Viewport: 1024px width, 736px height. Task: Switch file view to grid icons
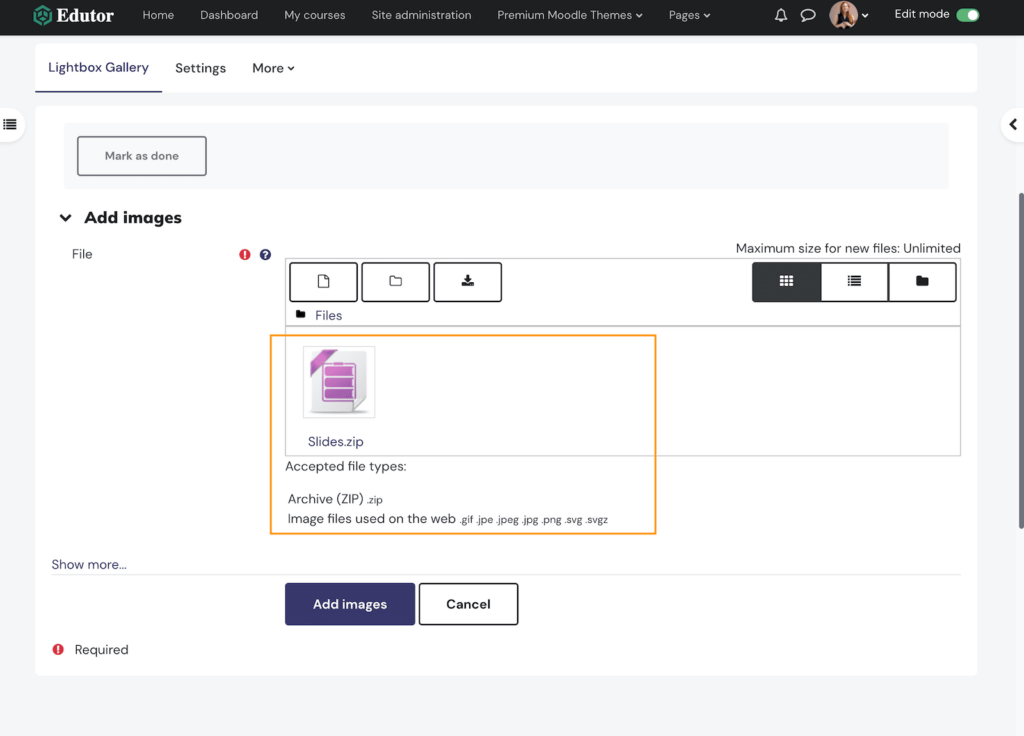click(x=786, y=282)
